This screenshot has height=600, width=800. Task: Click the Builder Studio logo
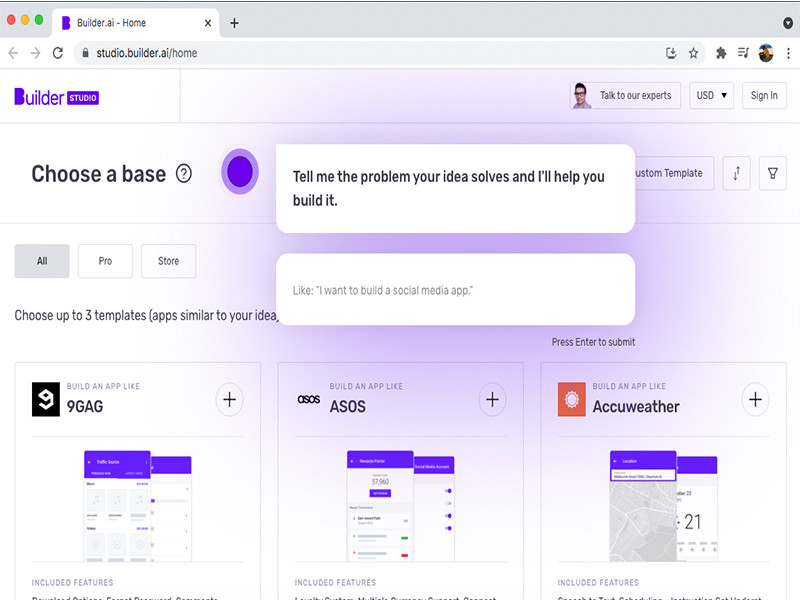click(56, 97)
